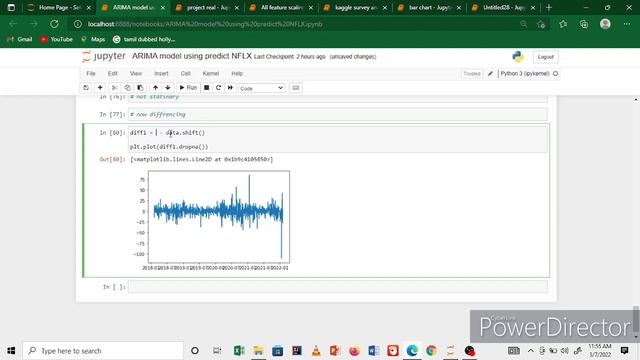Switch to the project real tab
The image size is (640, 360).
(x=207, y=7)
